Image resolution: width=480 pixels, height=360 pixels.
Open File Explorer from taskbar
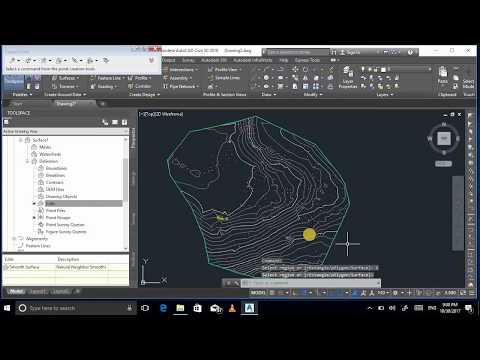(180, 308)
